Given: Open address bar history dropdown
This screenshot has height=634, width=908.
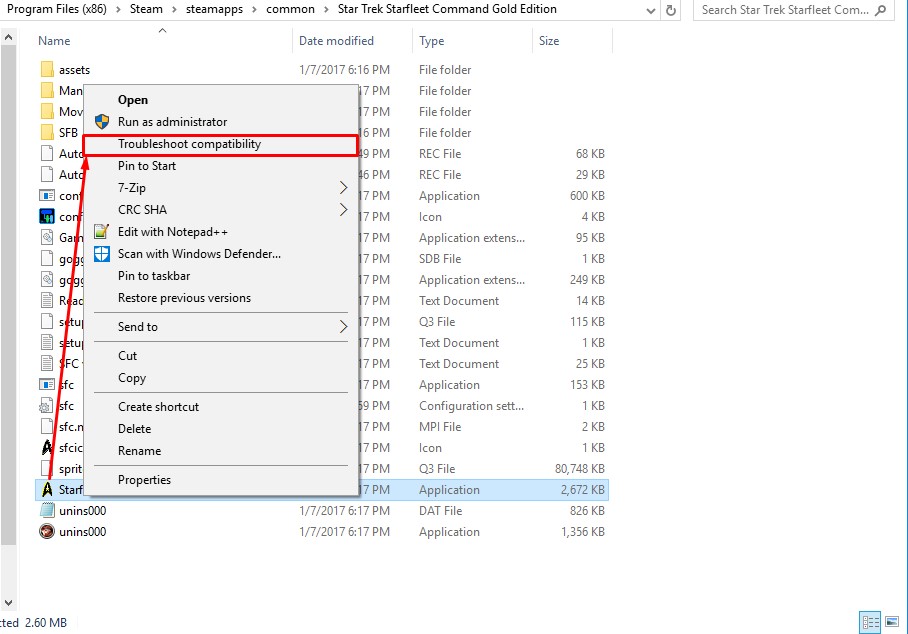Looking at the screenshot, I should tap(650, 10).
